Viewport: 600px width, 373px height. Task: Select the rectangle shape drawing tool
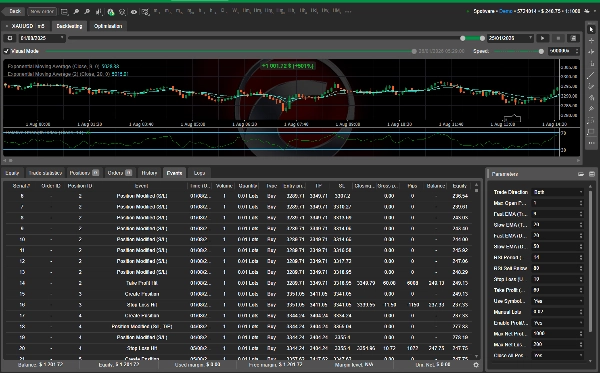point(592,132)
